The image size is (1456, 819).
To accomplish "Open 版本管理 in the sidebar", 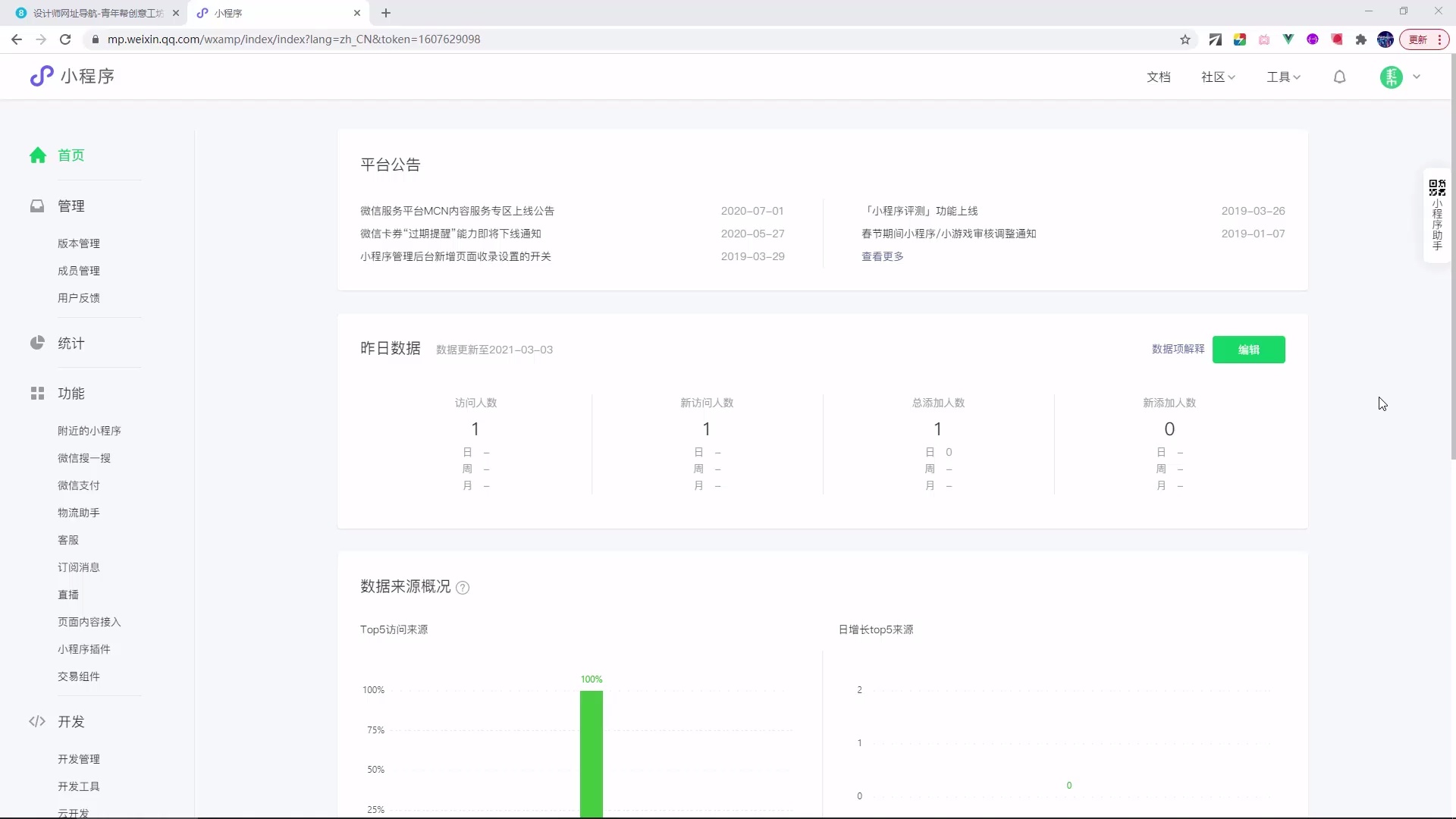I will [x=79, y=243].
